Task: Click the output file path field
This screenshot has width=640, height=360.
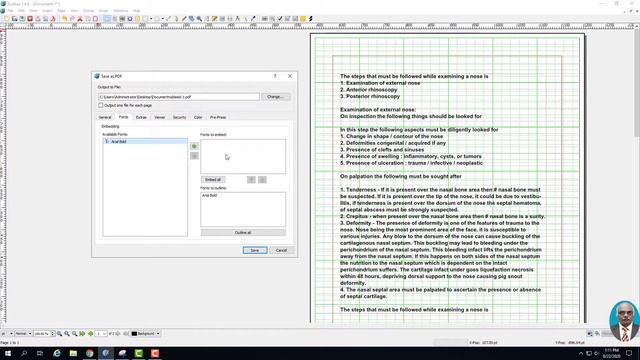Action: [x=179, y=97]
